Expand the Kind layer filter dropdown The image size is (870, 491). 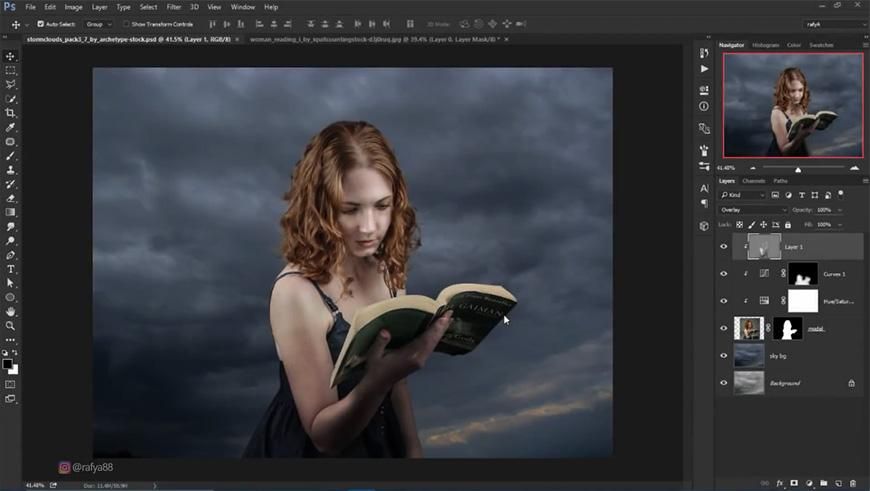pyautogui.click(x=743, y=195)
